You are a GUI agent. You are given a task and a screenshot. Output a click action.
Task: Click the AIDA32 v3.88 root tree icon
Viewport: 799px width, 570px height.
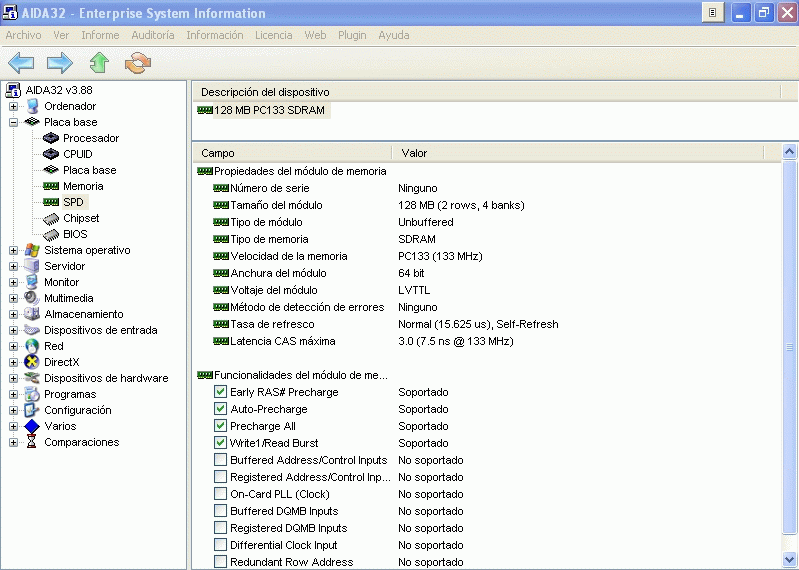click(13, 90)
